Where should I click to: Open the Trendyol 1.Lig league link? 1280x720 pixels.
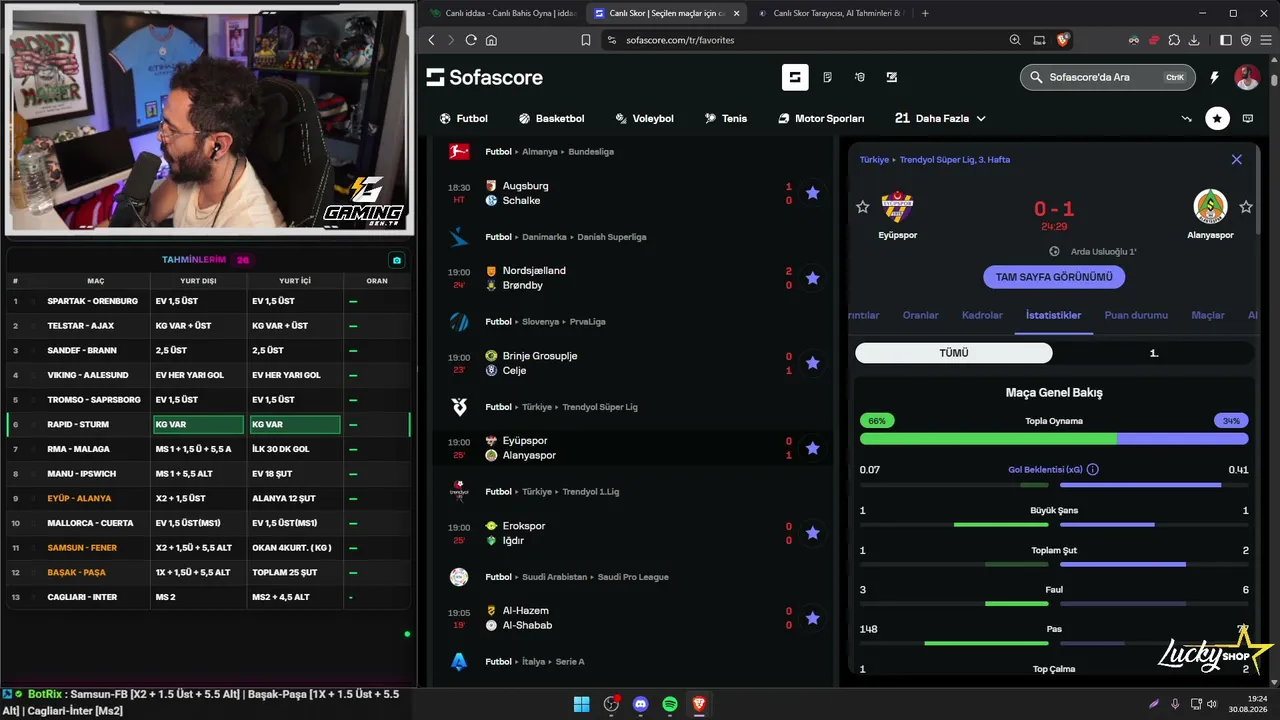[x=591, y=492]
